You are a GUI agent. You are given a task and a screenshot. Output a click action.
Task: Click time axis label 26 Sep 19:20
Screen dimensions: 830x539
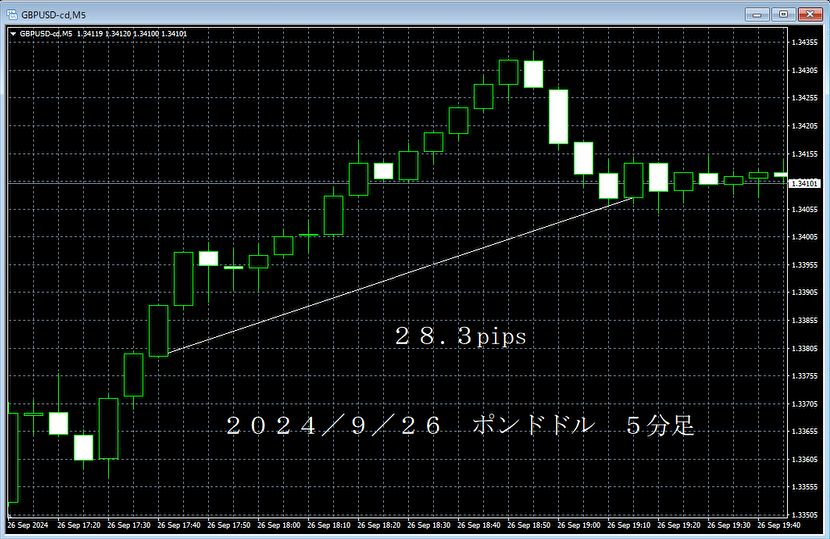(x=679, y=525)
